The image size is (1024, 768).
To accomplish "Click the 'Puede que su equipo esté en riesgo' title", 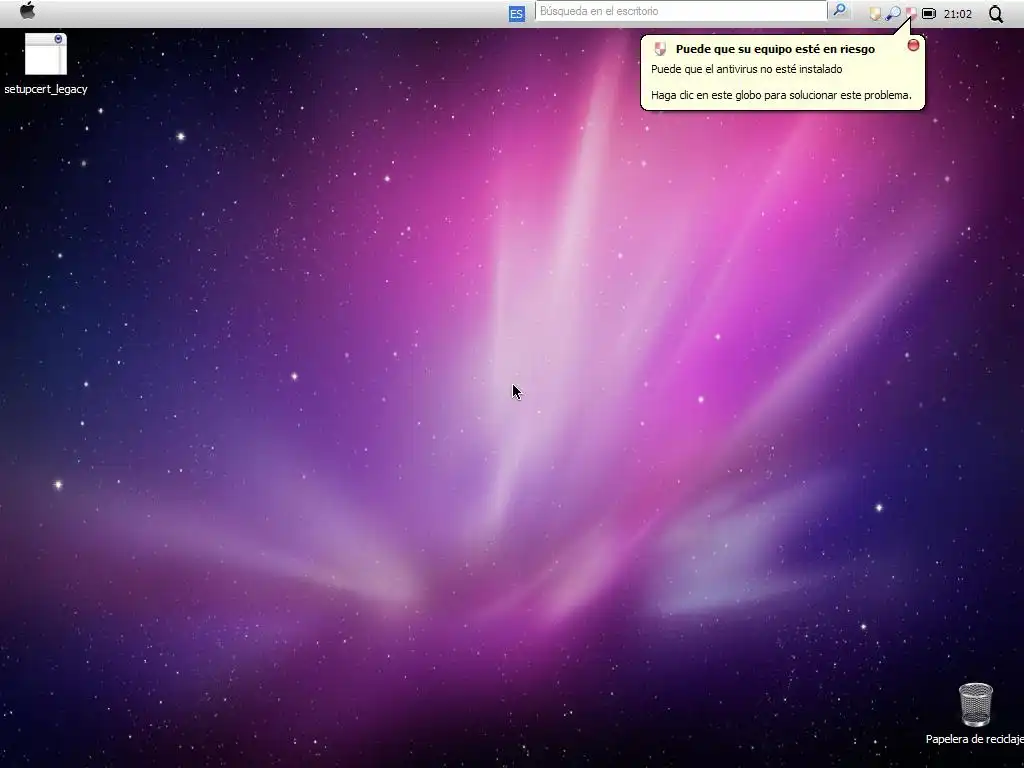I will tap(775, 49).
